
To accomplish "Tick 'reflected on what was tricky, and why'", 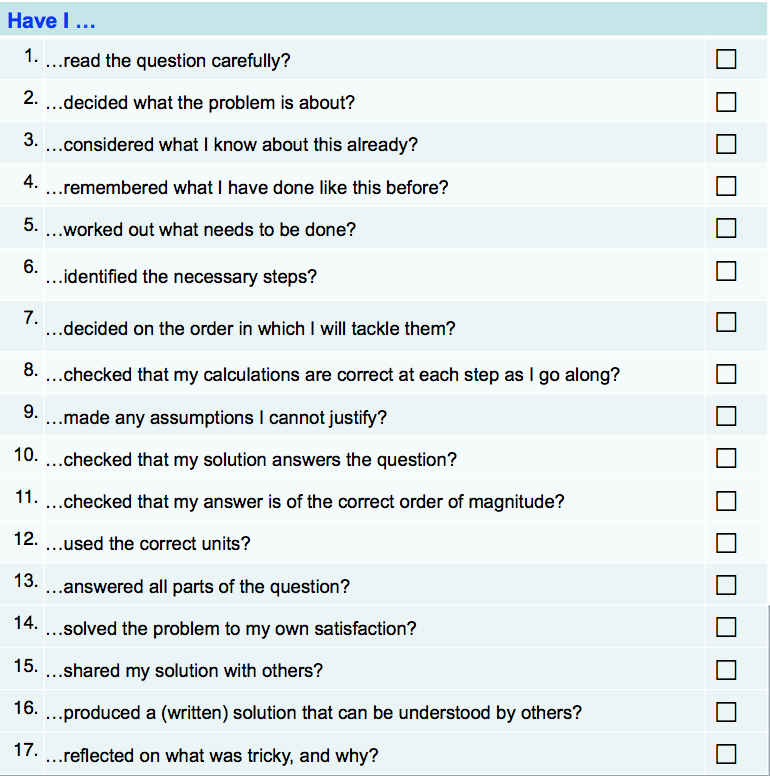I will click(726, 754).
